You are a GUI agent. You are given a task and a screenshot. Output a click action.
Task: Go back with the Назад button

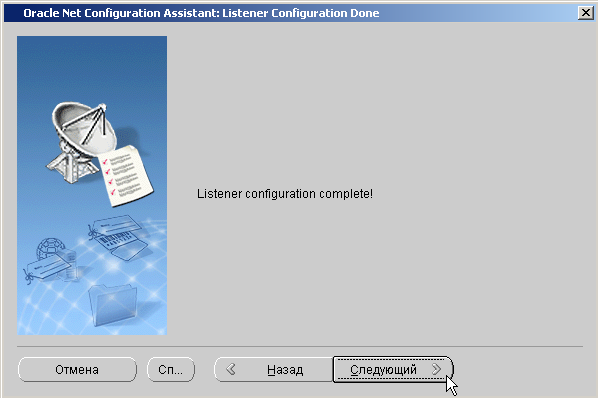pyautogui.click(x=273, y=369)
